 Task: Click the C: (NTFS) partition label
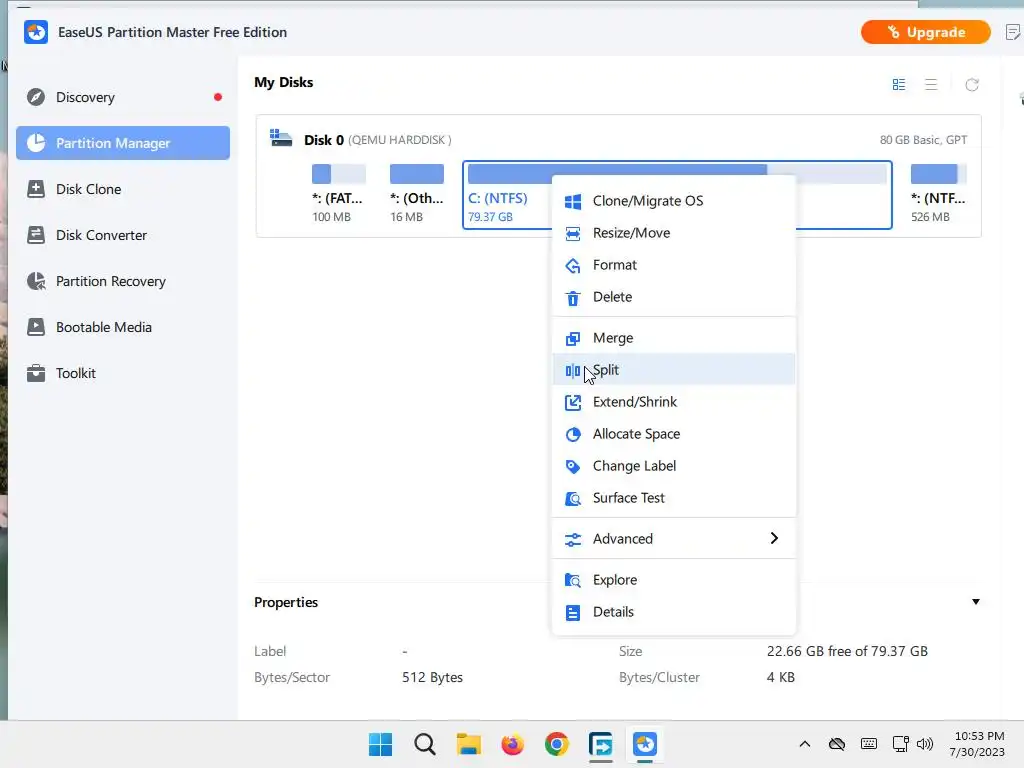pyautogui.click(x=498, y=198)
